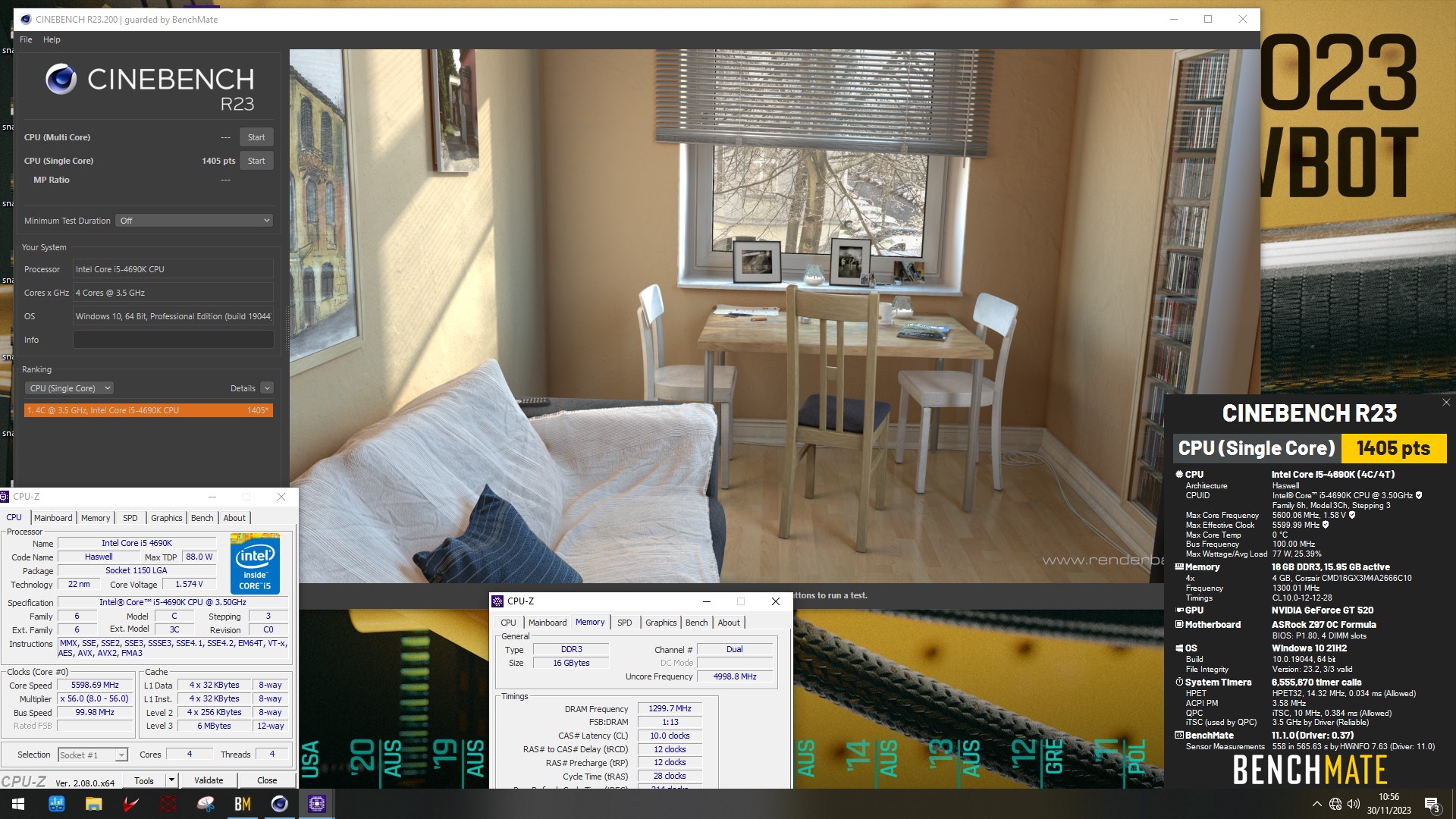This screenshot has height=819, width=1456.
Task: Switch to Memory tab in left CPU-Z
Action: tap(96, 518)
